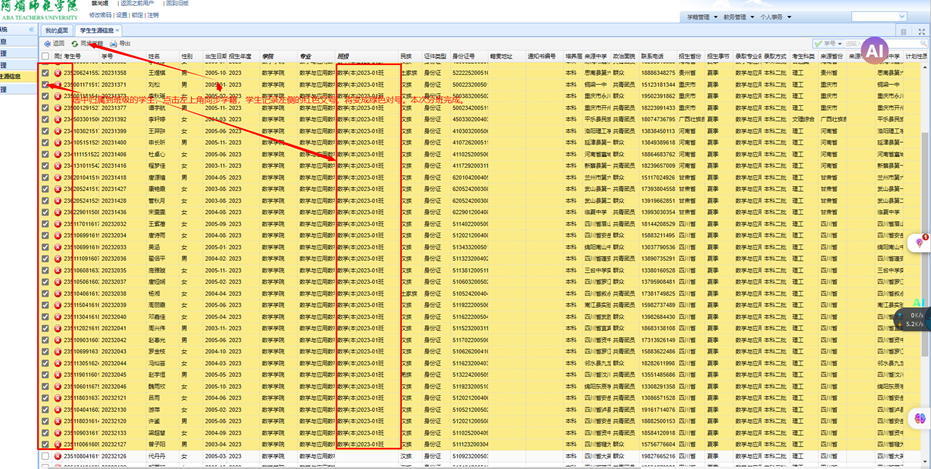
Task: Click the red X status icon for 20231399
Action: (58, 131)
